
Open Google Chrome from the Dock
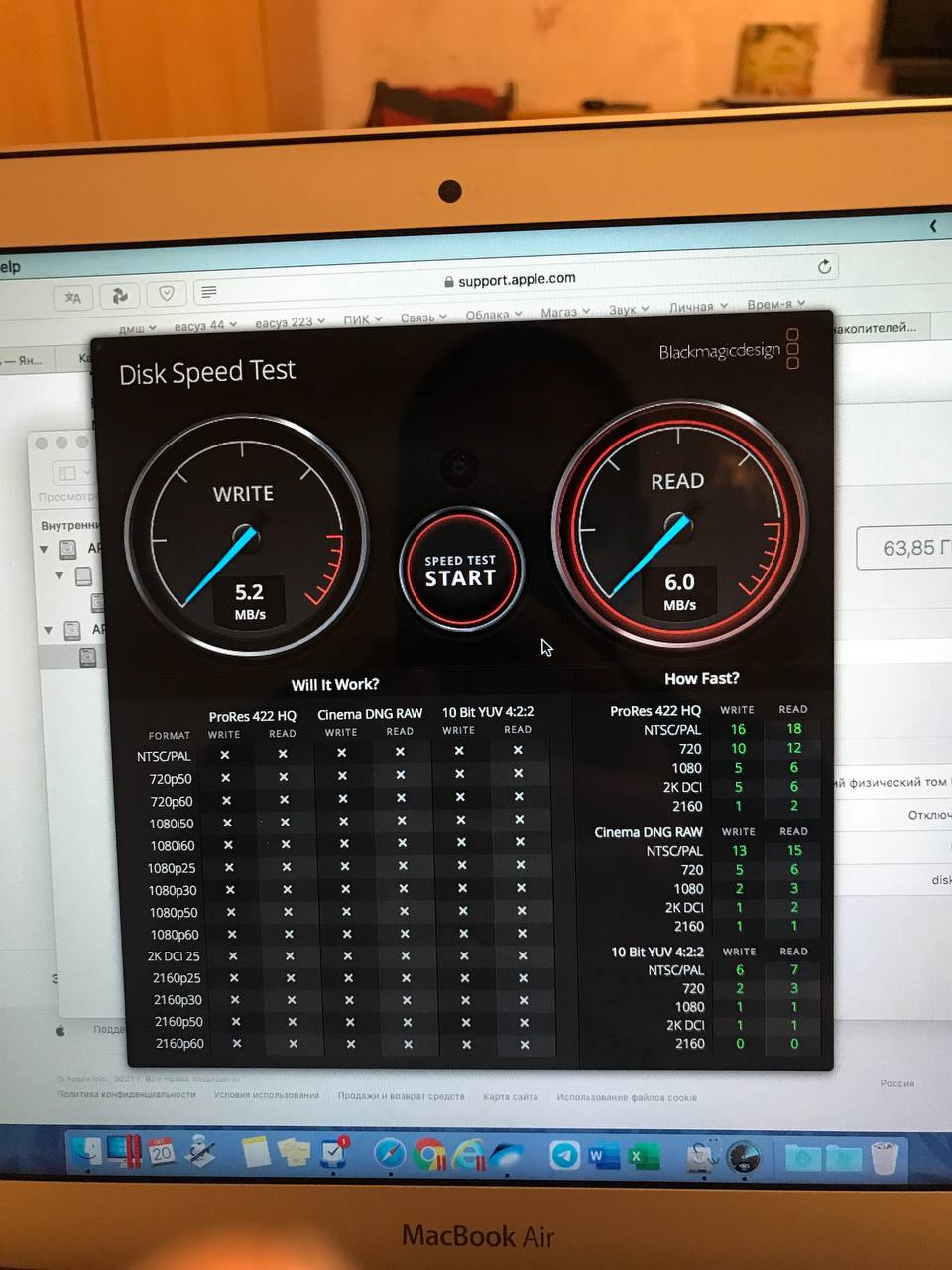[x=429, y=1155]
